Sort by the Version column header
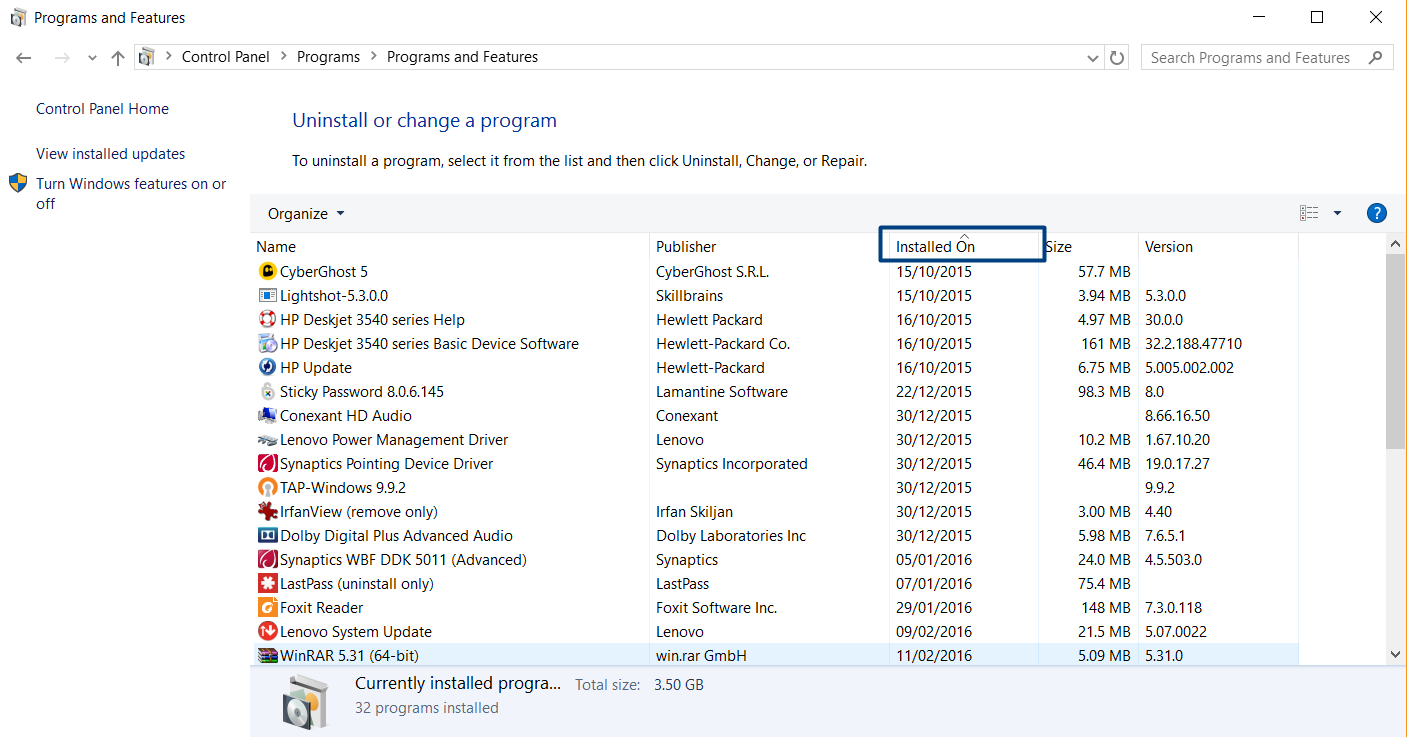Viewport: 1407px width, 737px height. tap(1218, 246)
